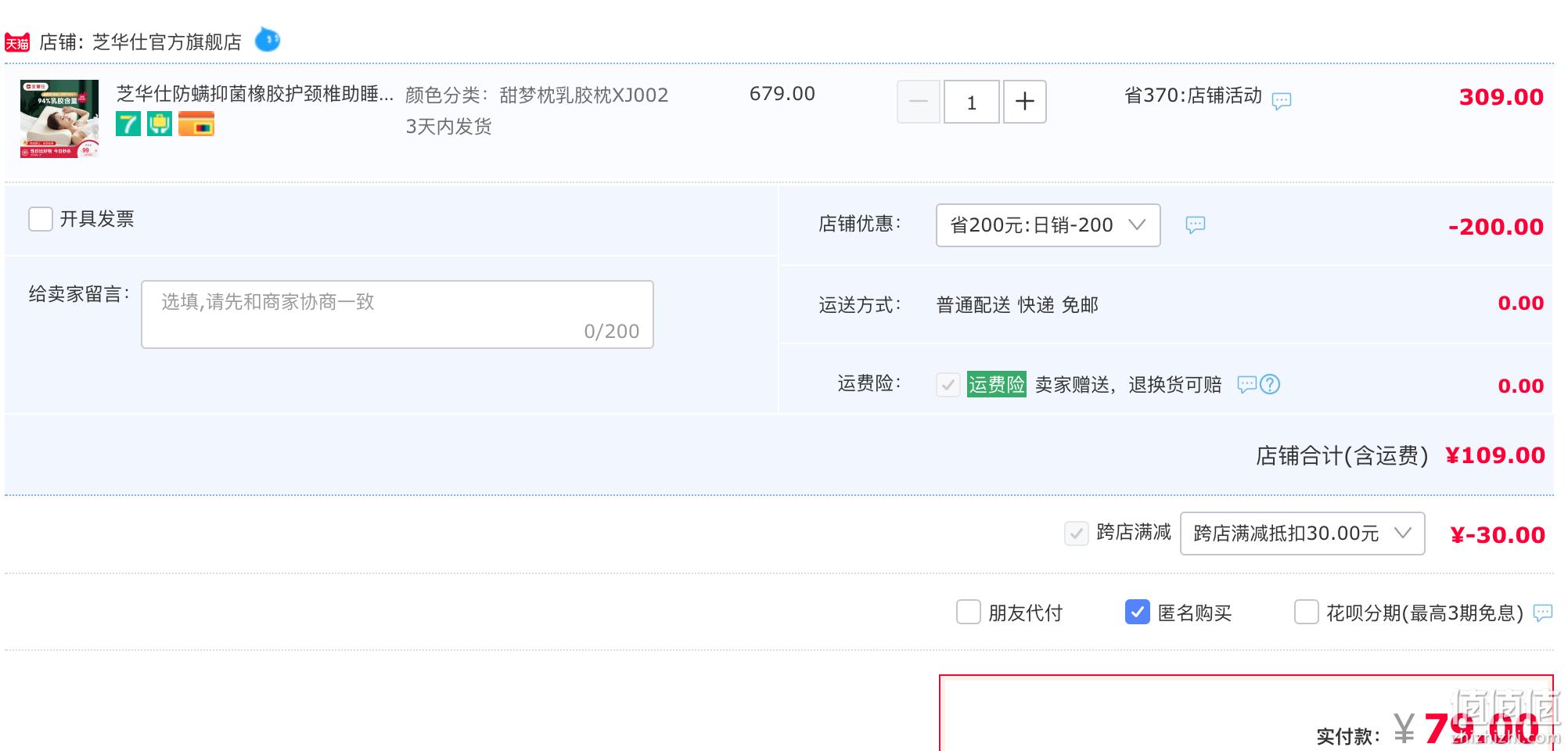The width and height of the screenshot is (1568, 751).
Task: Uncheck the 匿名购买 checkbox
Action: (1138, 612)
